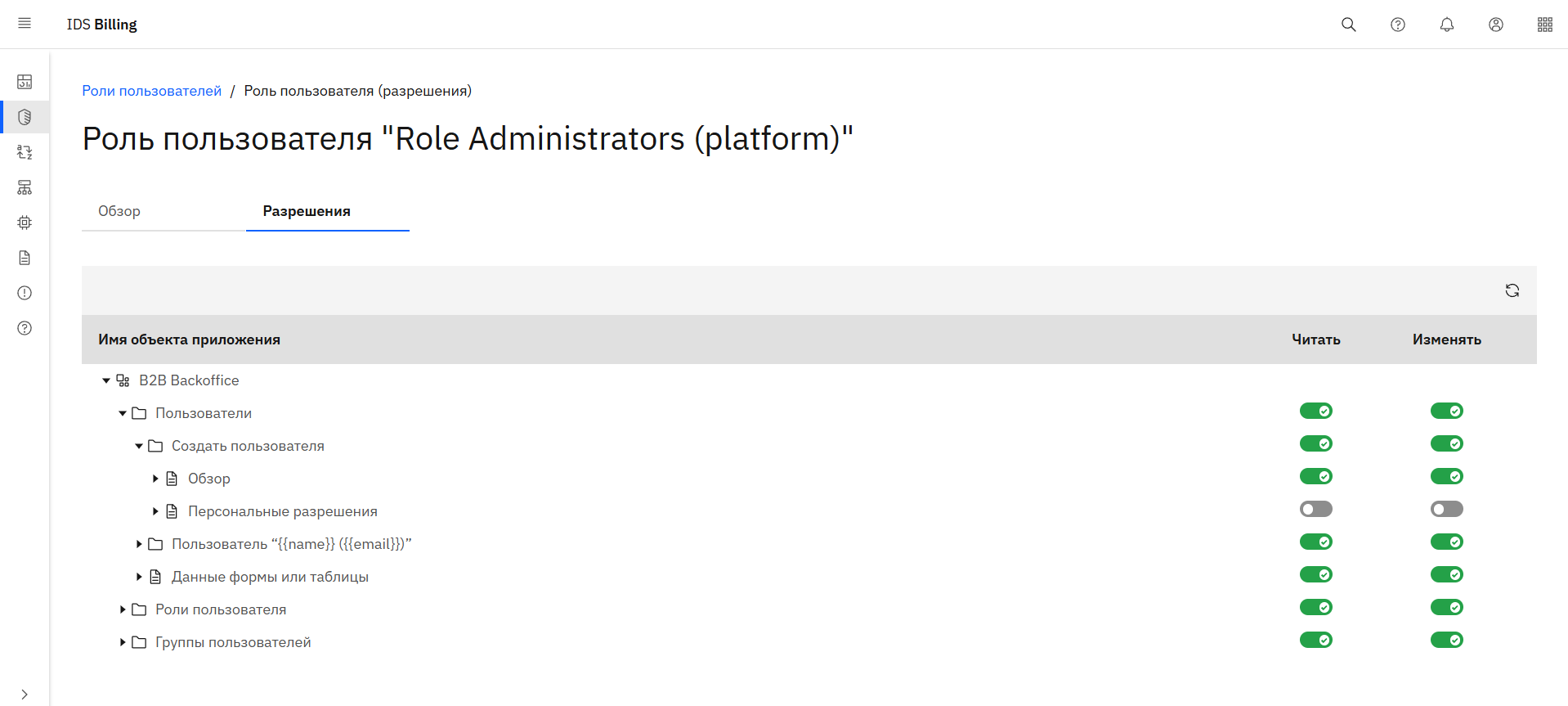The width and height of the screenshot is (1568, 706).
Task: Select the Разрешения tab
Action: [x=307, y=211]
